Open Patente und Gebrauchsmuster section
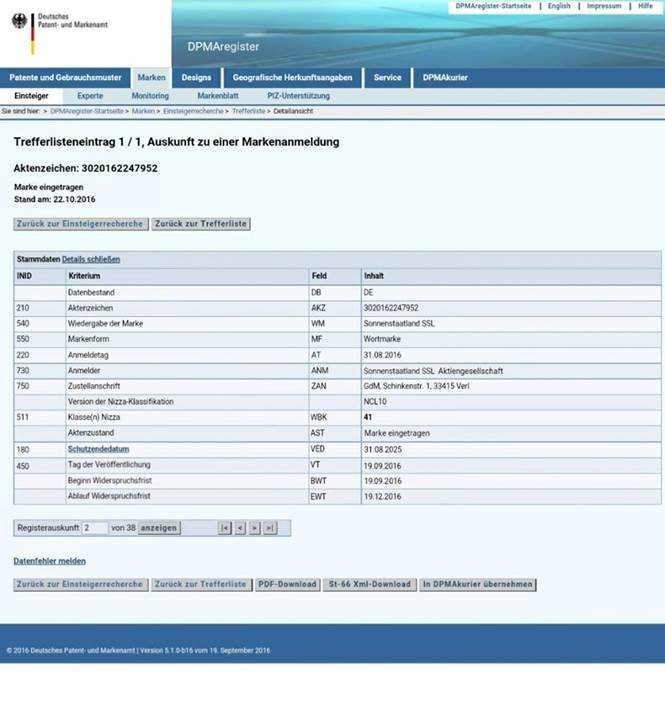665x709 pixels. pos(65,77)
